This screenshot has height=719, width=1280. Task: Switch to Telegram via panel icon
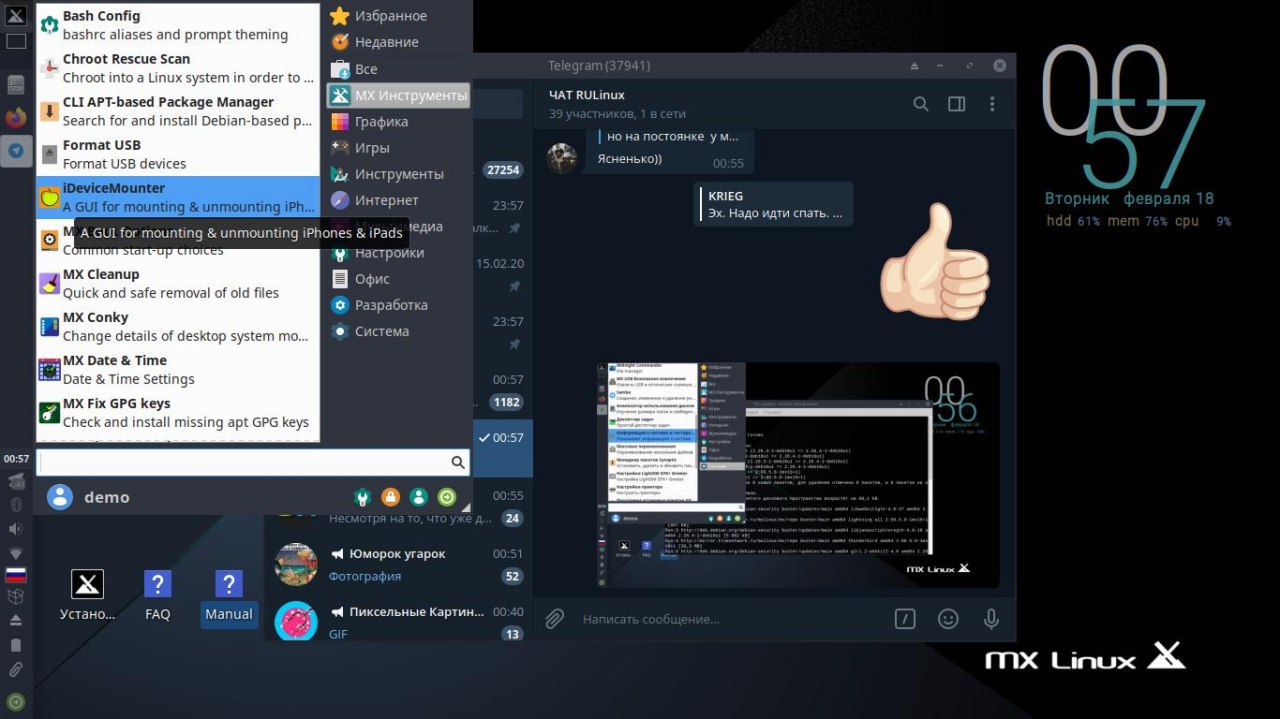pos(16,151)
